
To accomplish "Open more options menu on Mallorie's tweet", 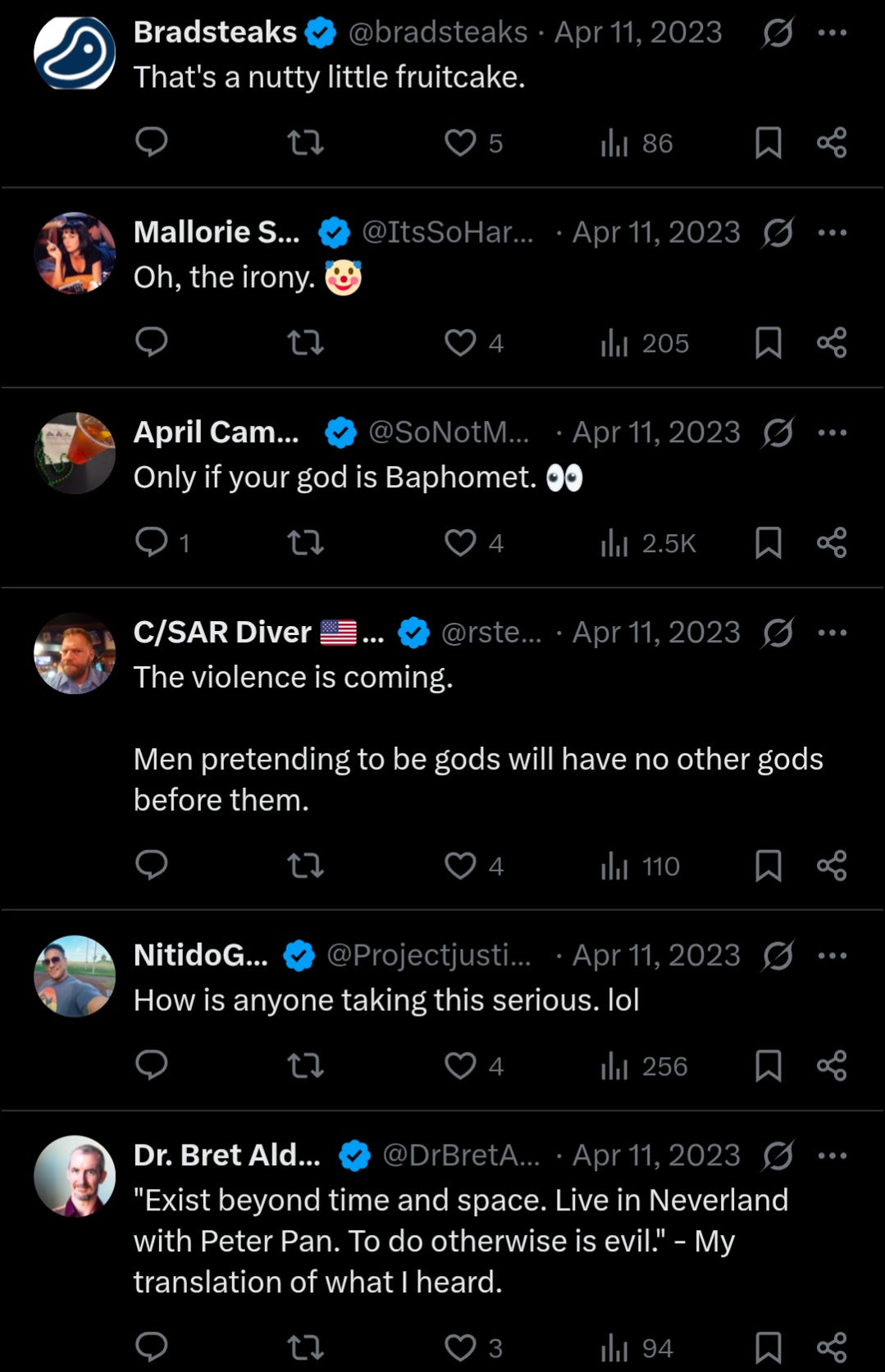I will 832,233.
